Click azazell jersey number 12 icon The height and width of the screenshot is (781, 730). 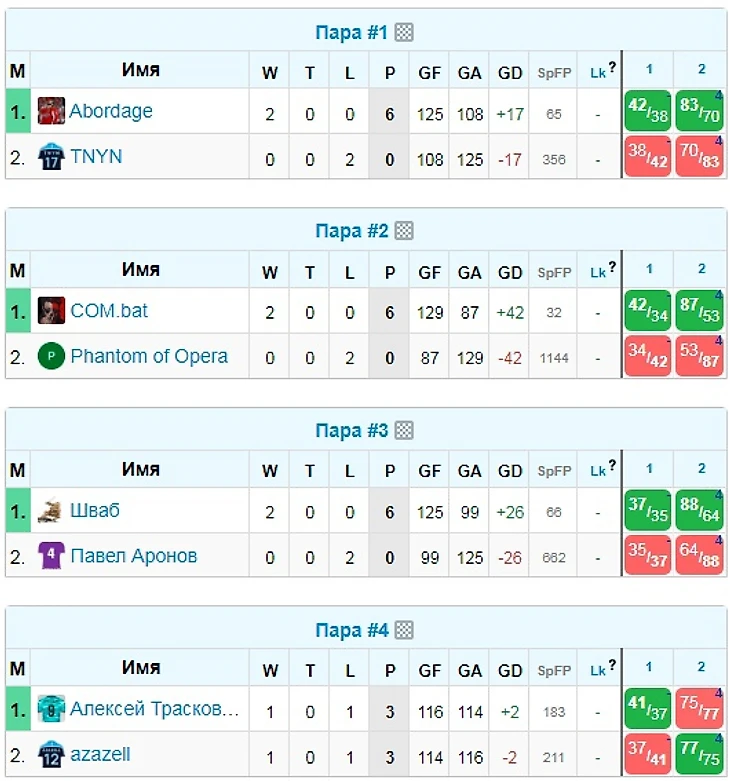click(51, 755)
